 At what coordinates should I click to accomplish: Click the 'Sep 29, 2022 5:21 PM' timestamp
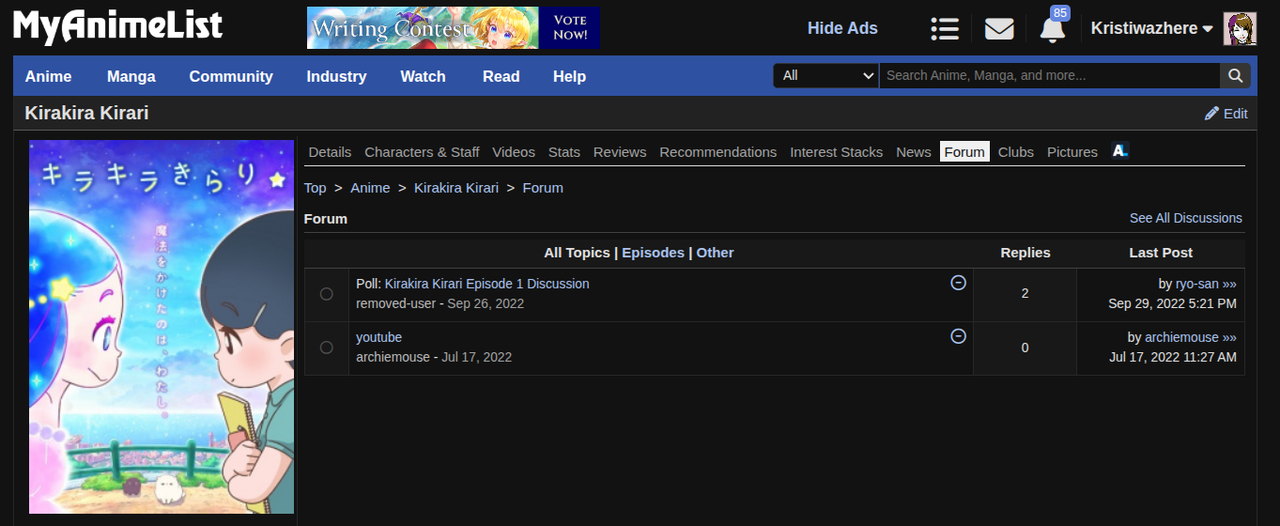(x=1172, y=303)
